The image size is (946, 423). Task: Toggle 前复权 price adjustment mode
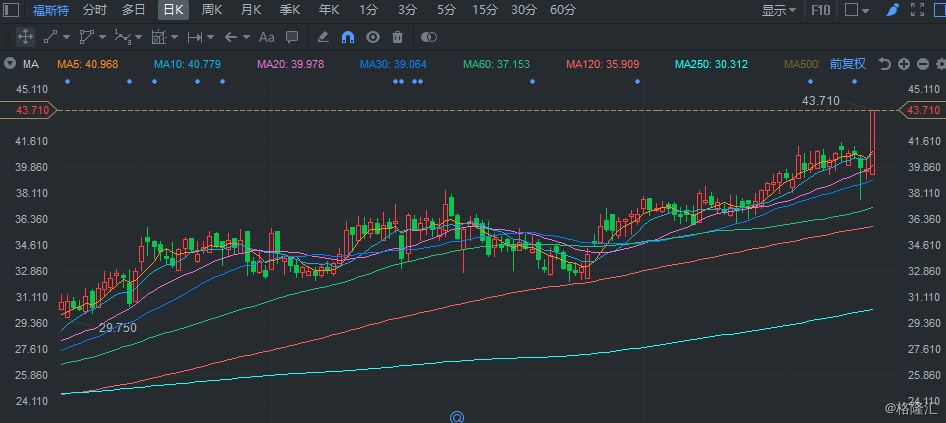[848, 64]
